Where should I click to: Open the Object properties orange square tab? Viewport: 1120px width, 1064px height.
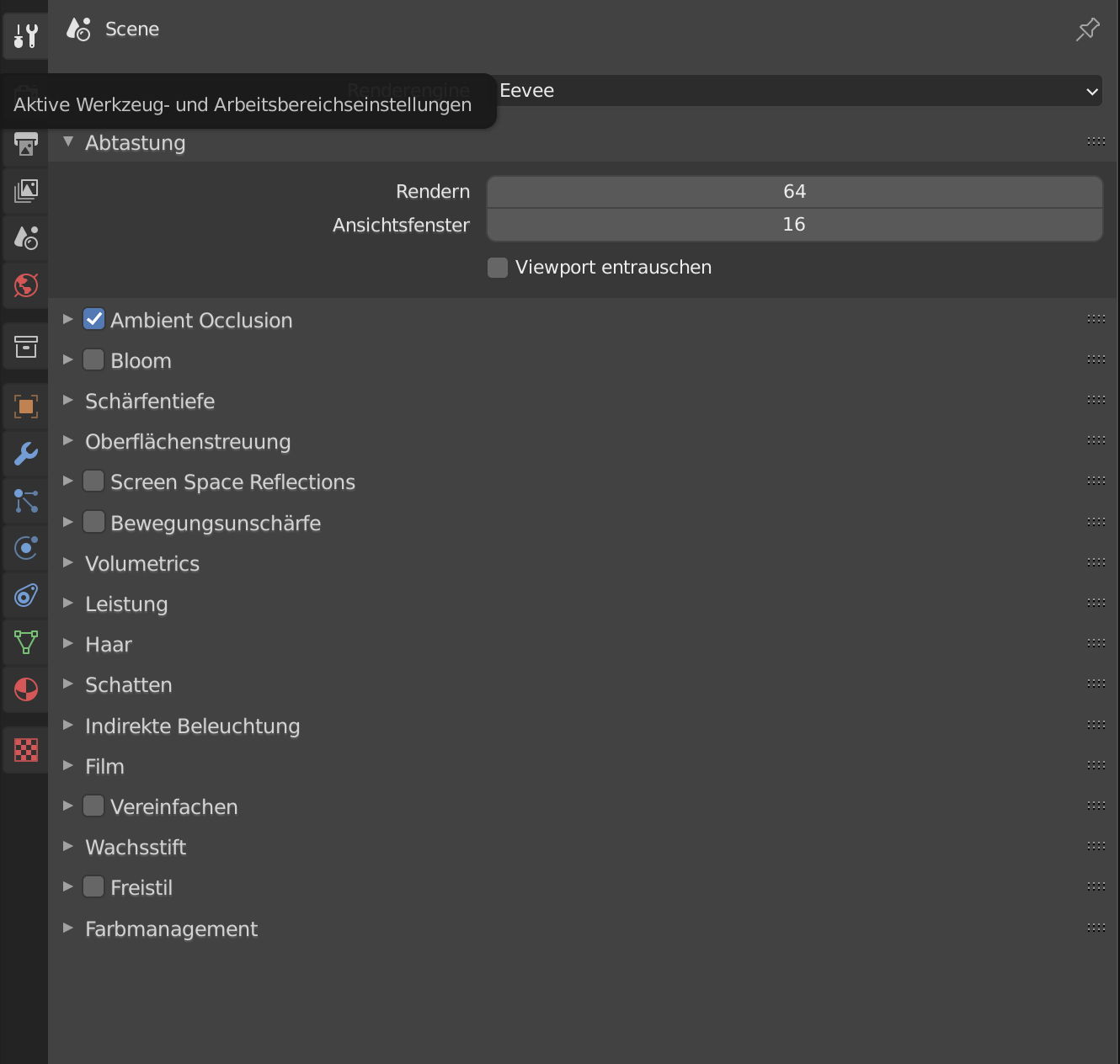point(26,407)
